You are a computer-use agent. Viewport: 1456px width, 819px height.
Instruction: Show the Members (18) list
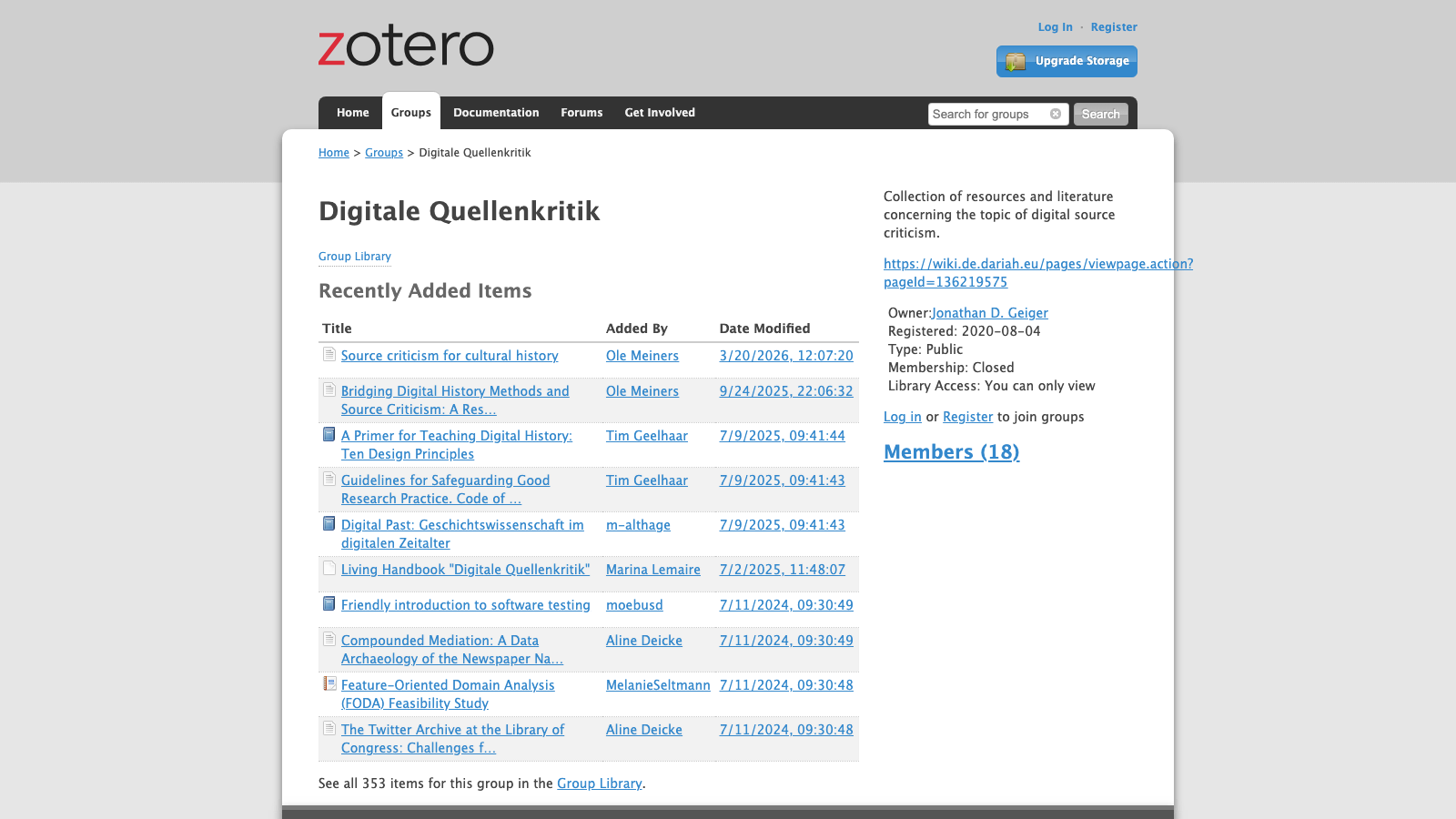tap(951, 451)
